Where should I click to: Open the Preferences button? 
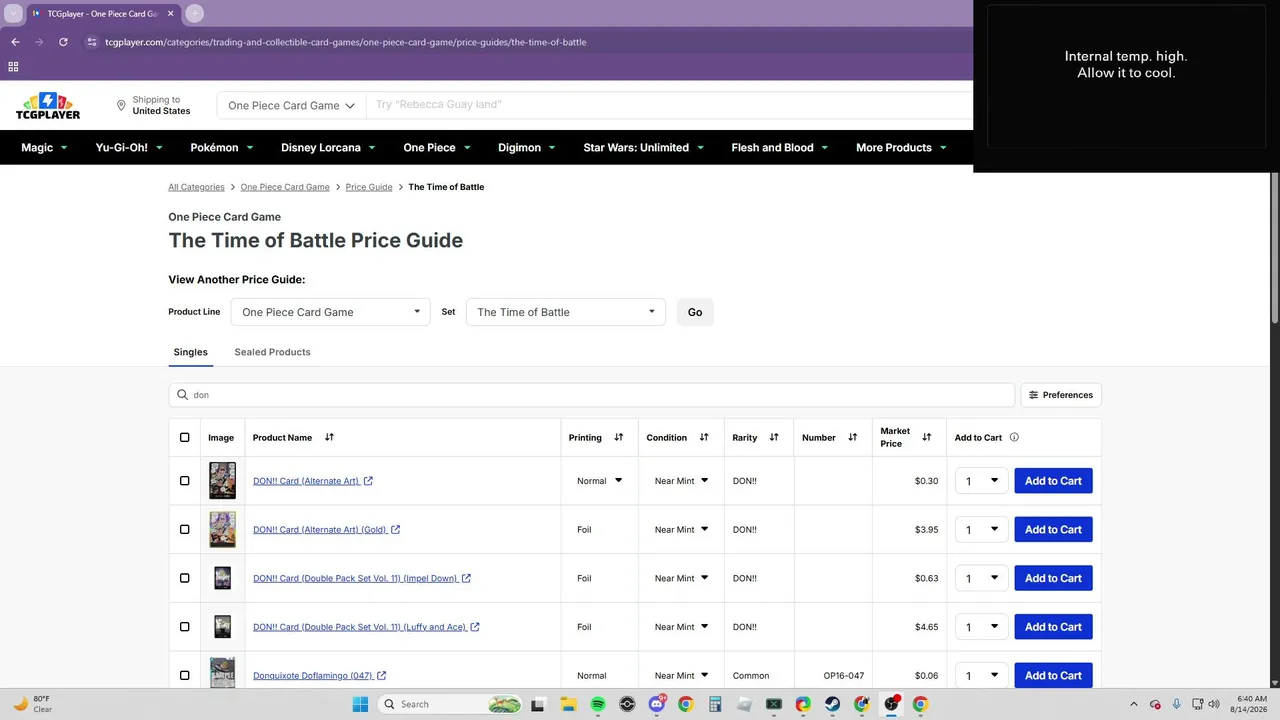coord(1061,395)
